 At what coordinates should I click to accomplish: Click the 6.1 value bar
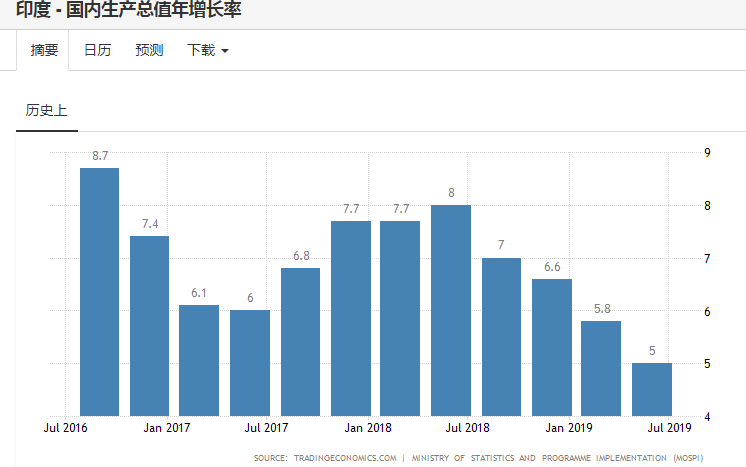pyautogui.click(x=199, y=360)
